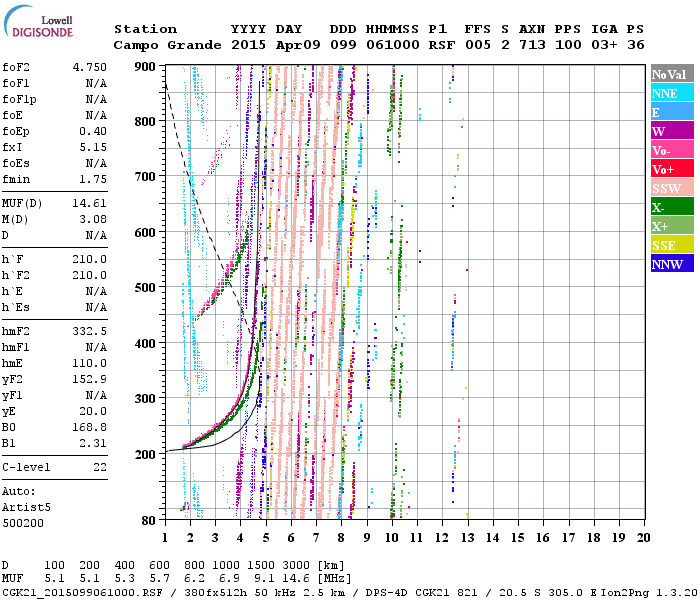
Task: Click the foF1 N/A value
Action: click(96, 83)
